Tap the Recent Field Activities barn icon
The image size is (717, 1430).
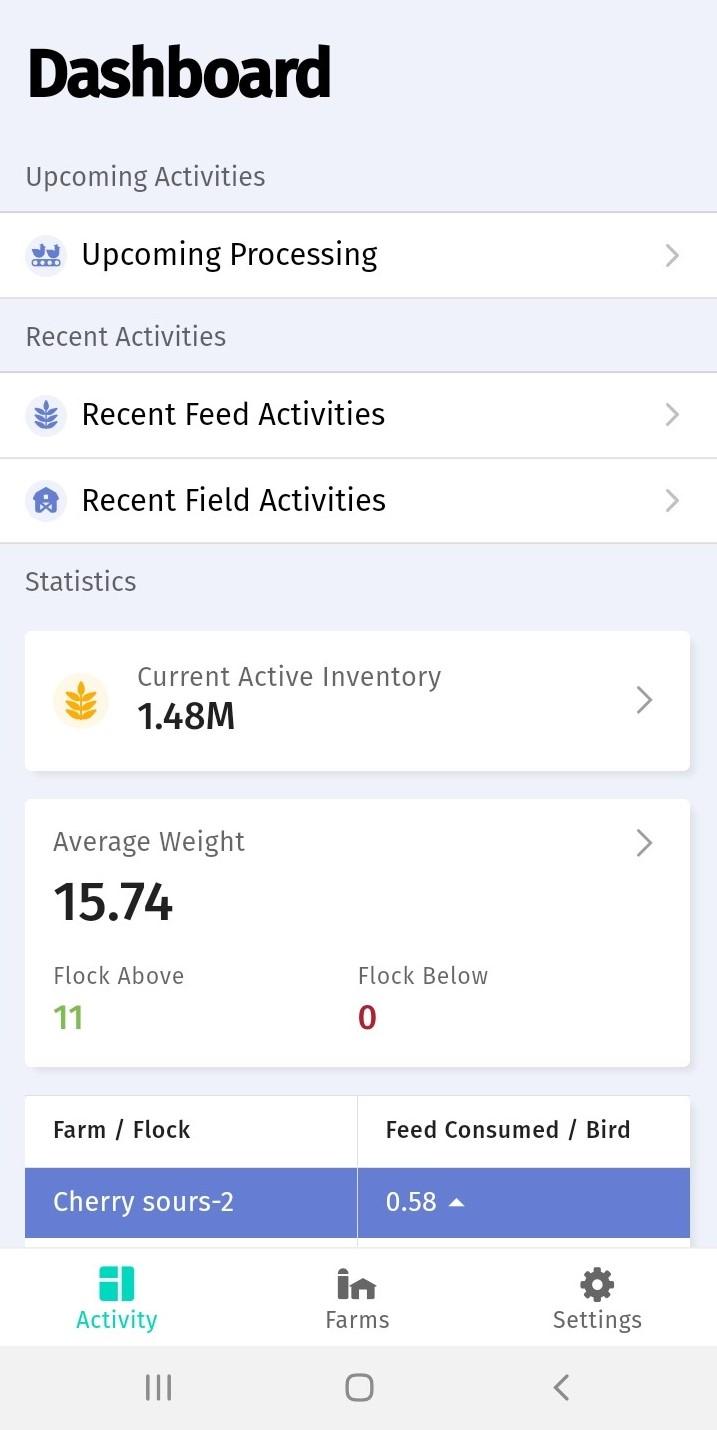pyautogui.click(x=46, y=501)
